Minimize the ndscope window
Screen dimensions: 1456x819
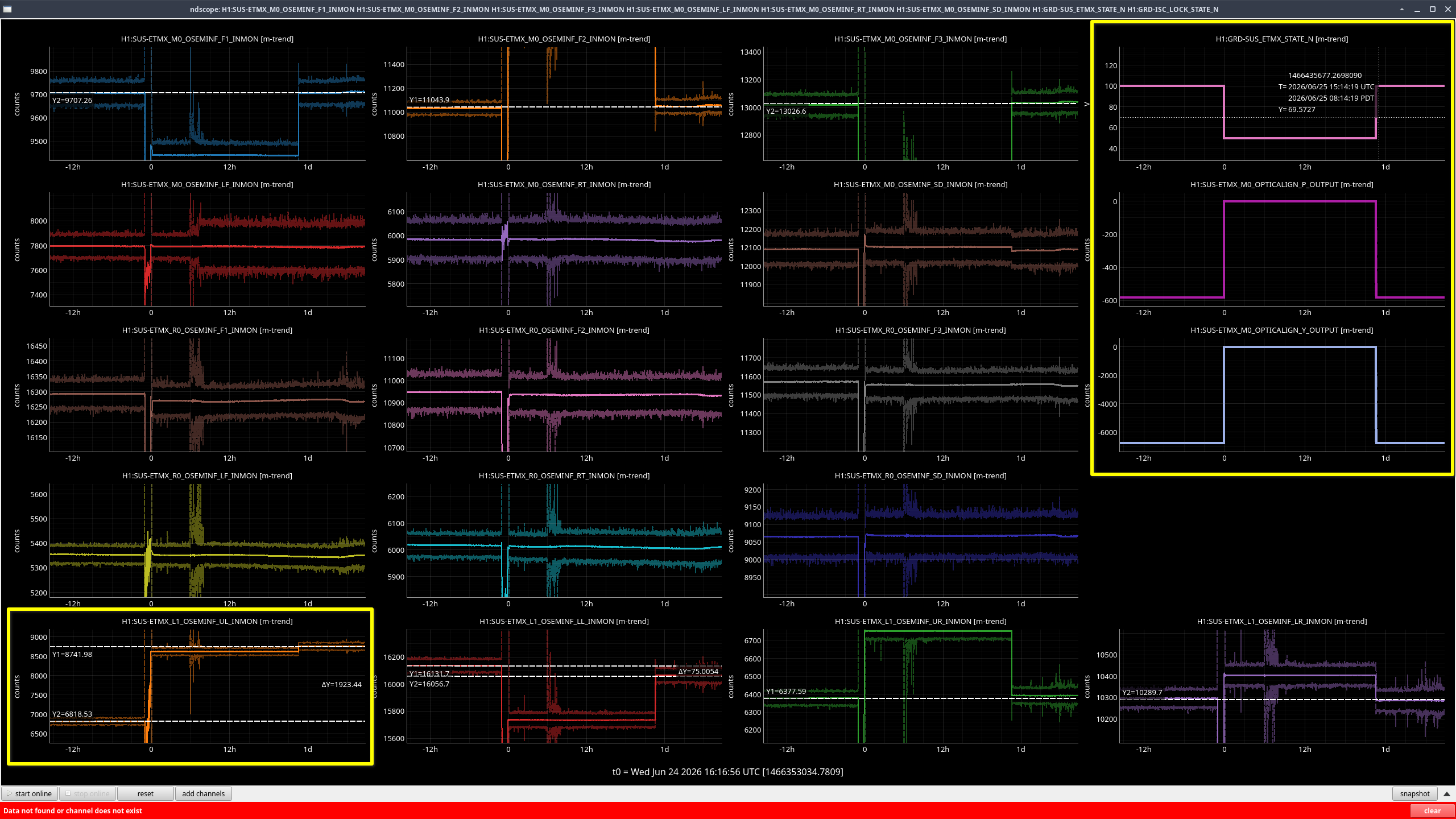coord(1417,9)
